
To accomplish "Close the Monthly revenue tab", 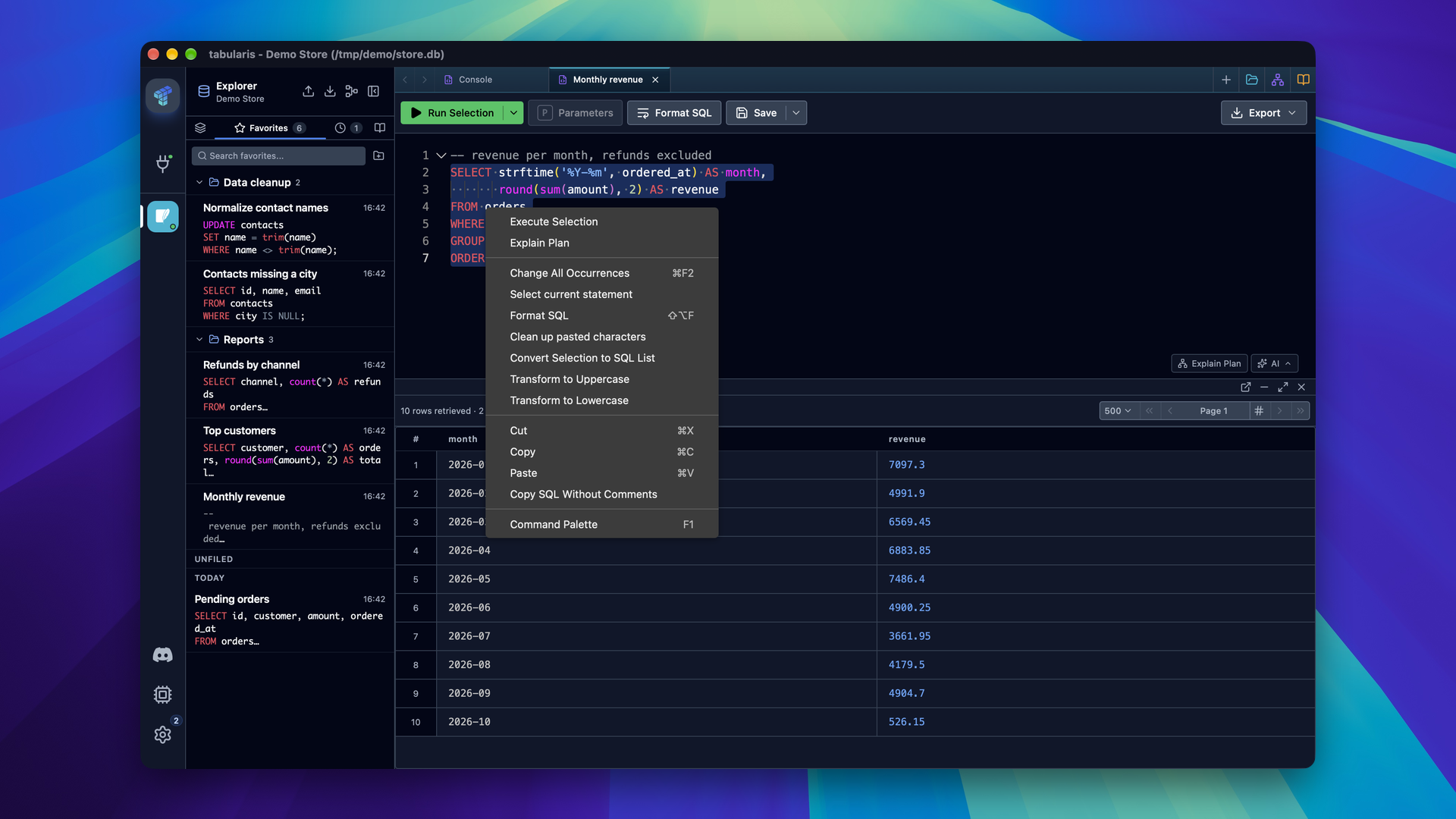I will pos(655,80).
